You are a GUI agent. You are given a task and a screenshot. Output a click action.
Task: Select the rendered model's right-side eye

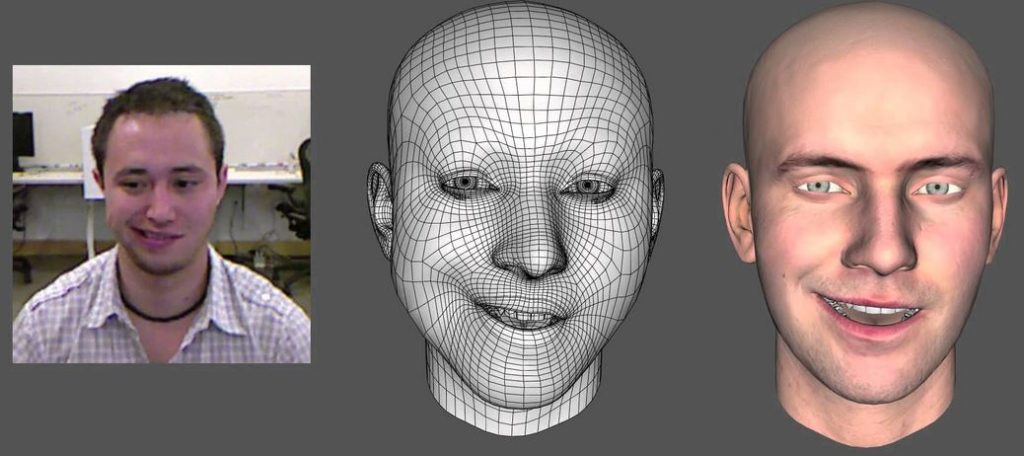pos(936,188)
